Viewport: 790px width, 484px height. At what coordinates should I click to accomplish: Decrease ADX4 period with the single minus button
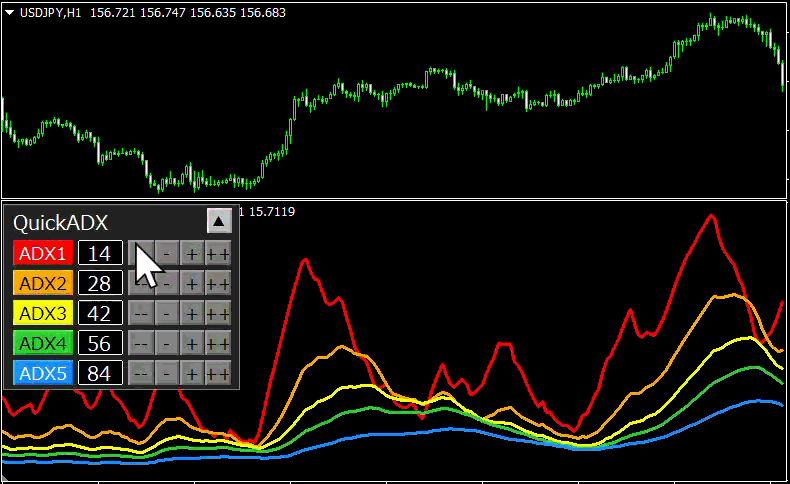[167, 343]
